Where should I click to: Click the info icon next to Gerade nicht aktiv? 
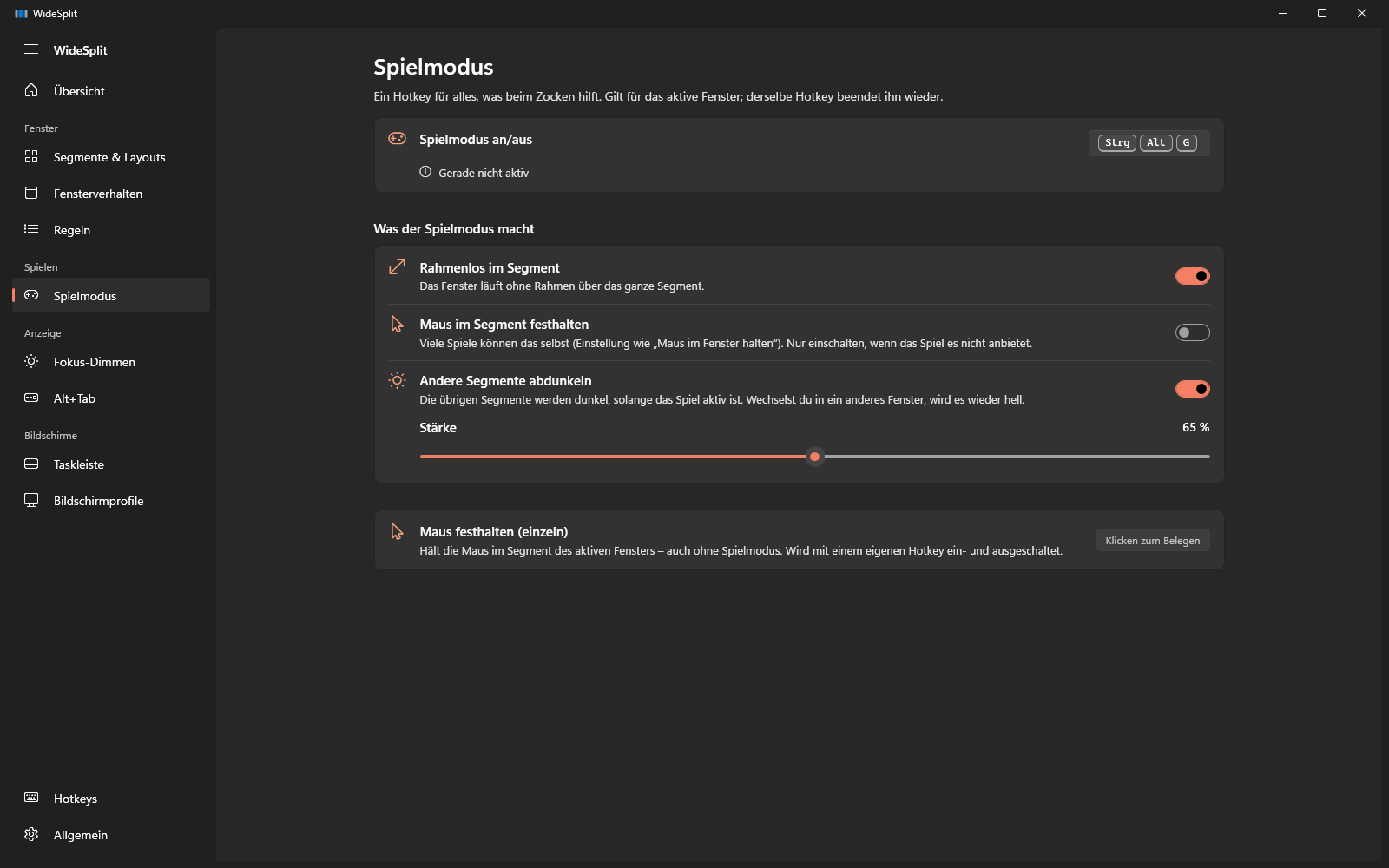click(425, 172)
